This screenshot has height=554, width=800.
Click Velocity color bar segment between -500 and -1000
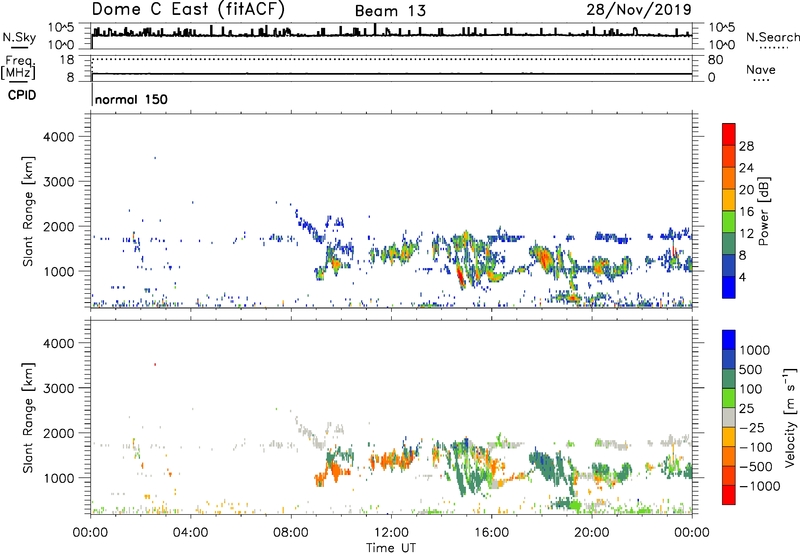tap(729, 475)
